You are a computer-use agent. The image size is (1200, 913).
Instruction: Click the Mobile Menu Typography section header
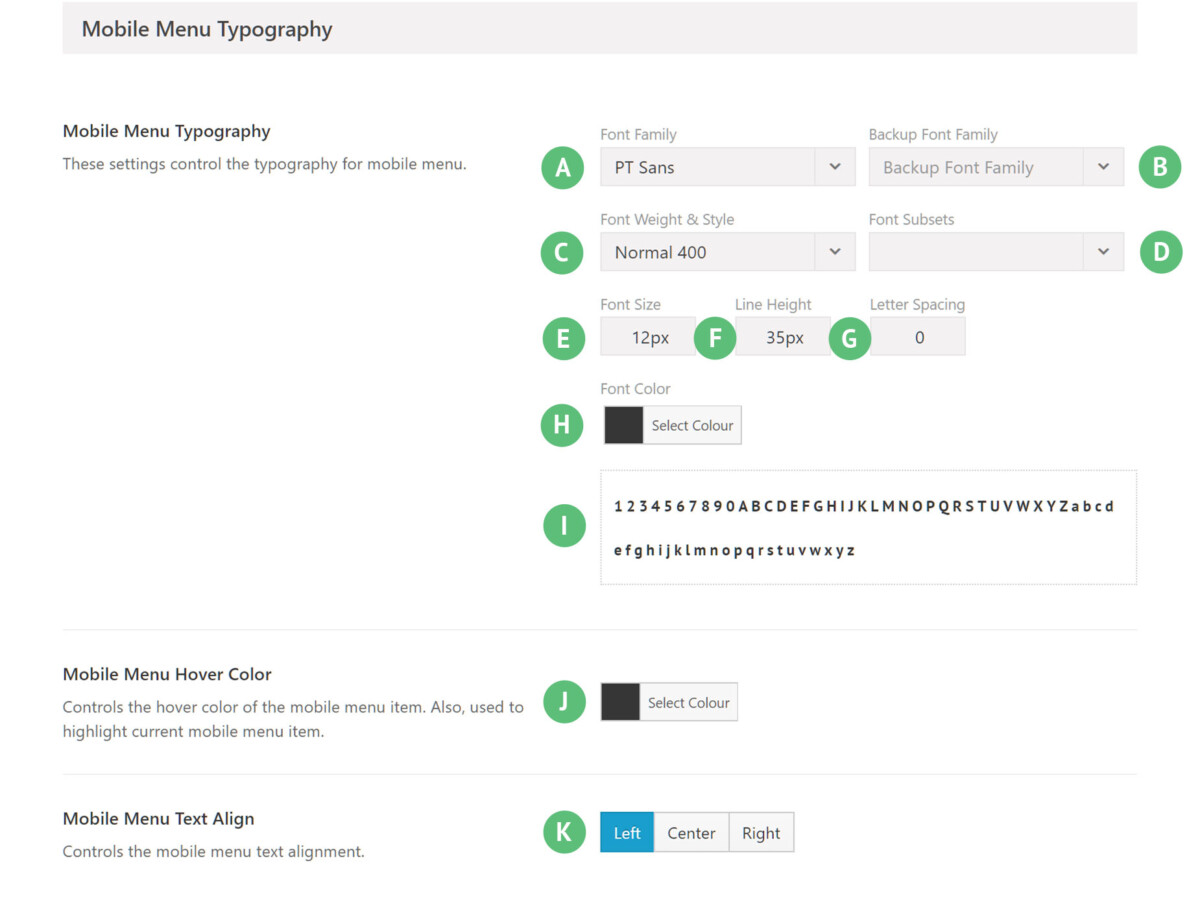pyautogui.click(x=206, y=29)
